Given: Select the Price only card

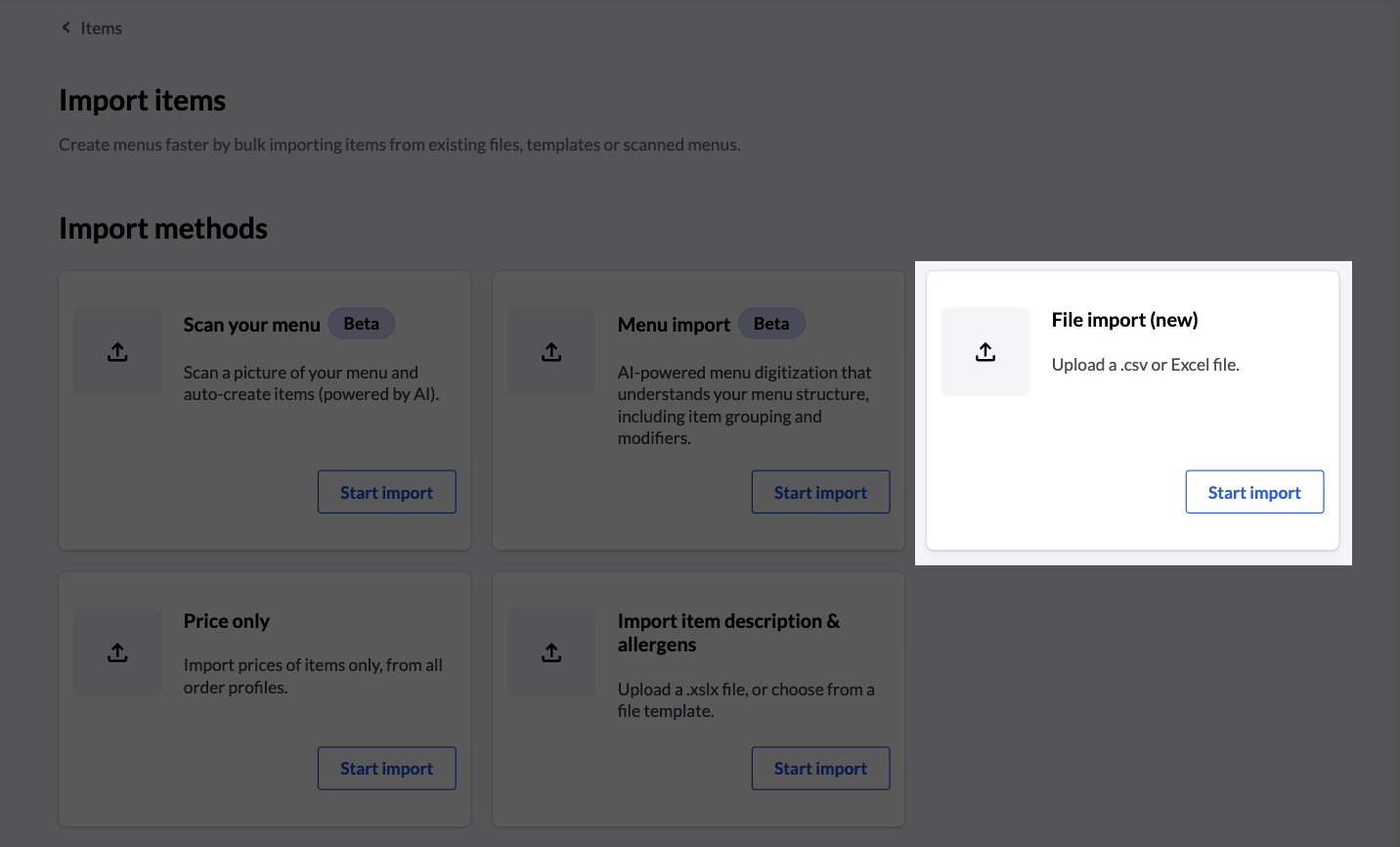Looking at the screenshot, I should pyautogui.click(x=264, y=698).
